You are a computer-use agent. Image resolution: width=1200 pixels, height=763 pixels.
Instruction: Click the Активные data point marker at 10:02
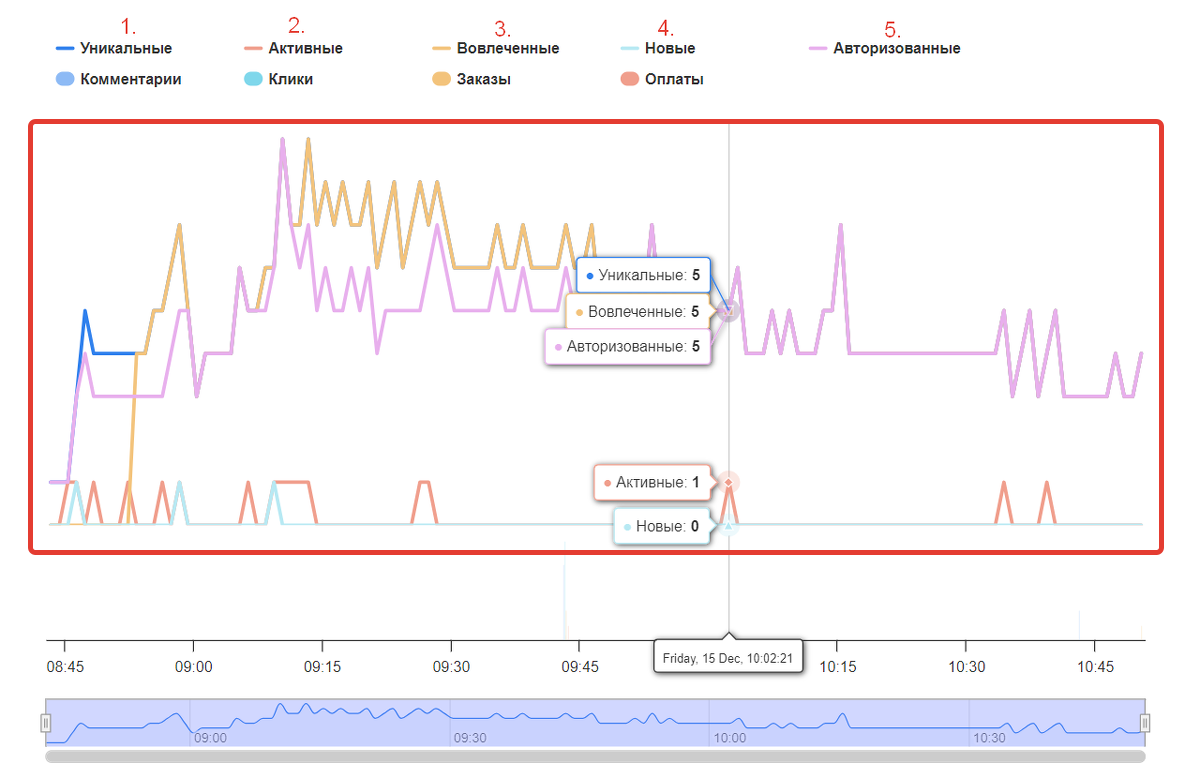(729, 483)
